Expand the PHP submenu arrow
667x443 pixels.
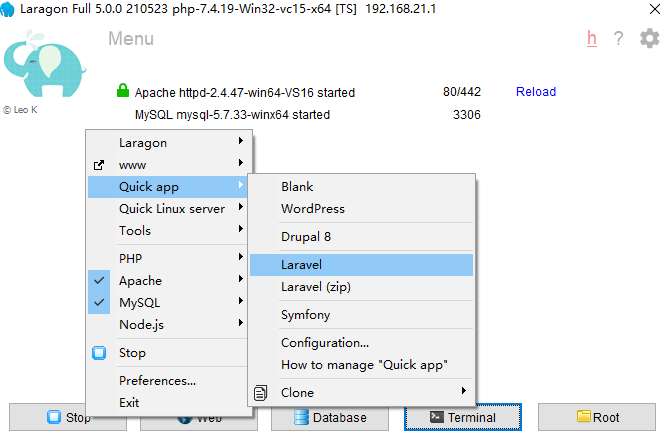pyautogui.click(x=241, y=257)
